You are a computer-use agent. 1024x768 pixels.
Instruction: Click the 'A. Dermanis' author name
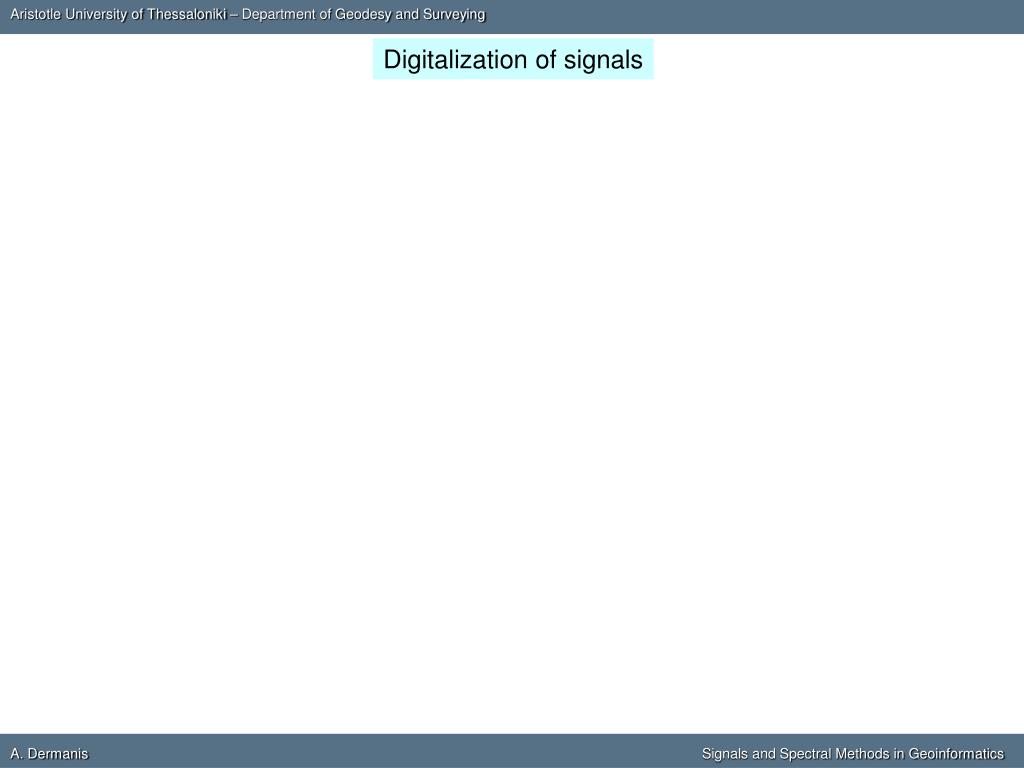(x=49, y=754)
